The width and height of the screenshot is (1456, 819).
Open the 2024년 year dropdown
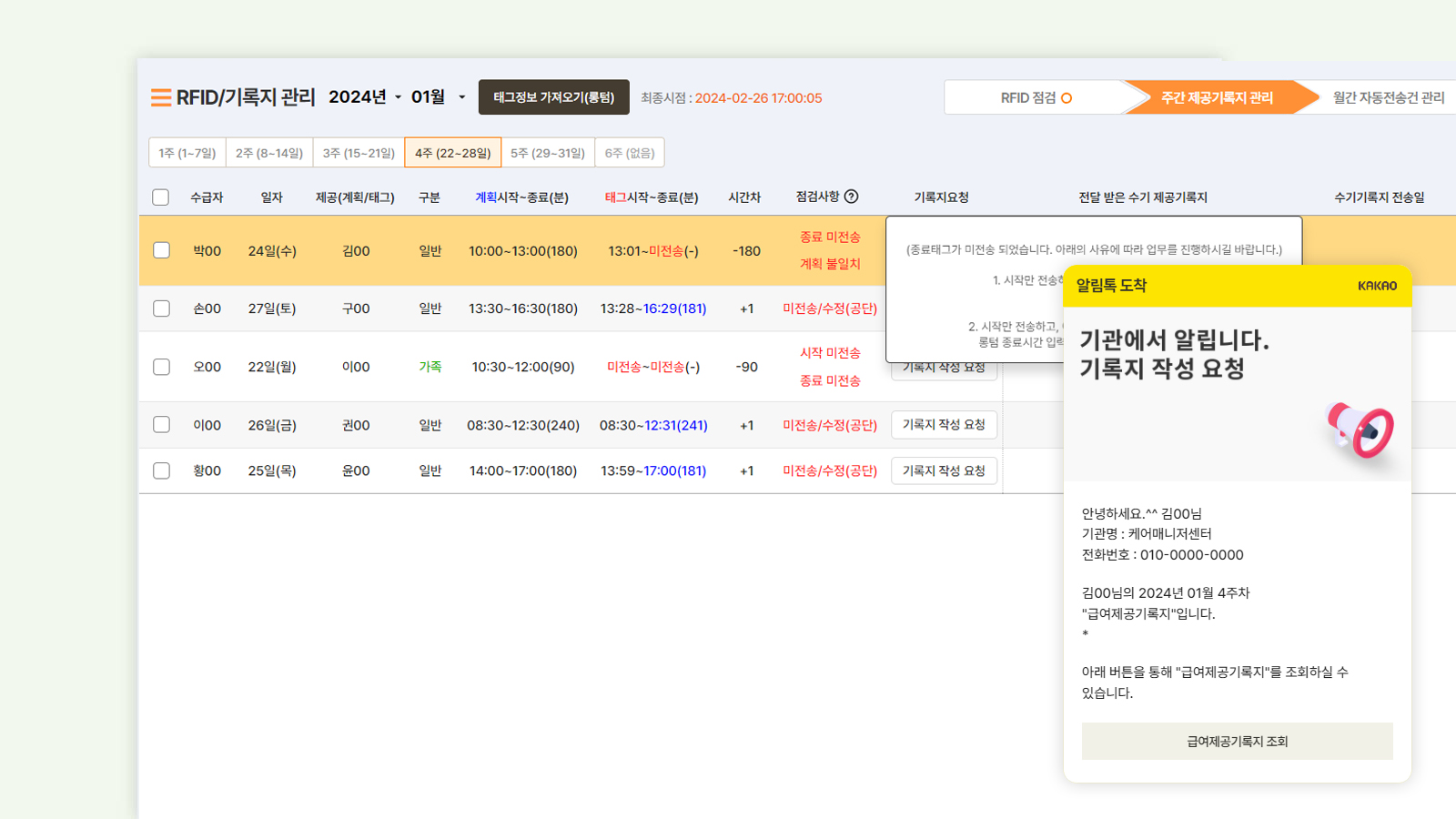365,97
